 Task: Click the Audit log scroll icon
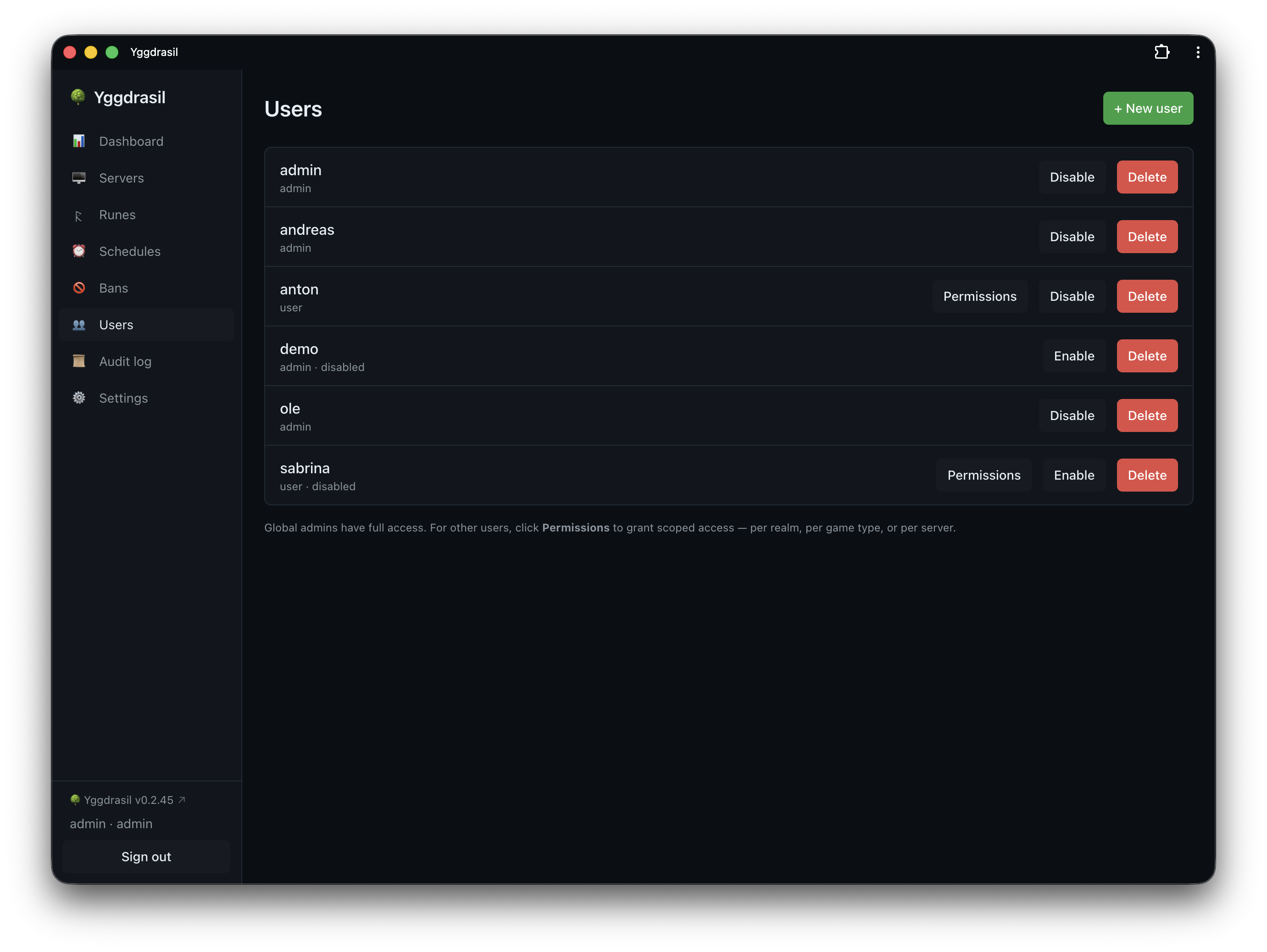point(79,361)
